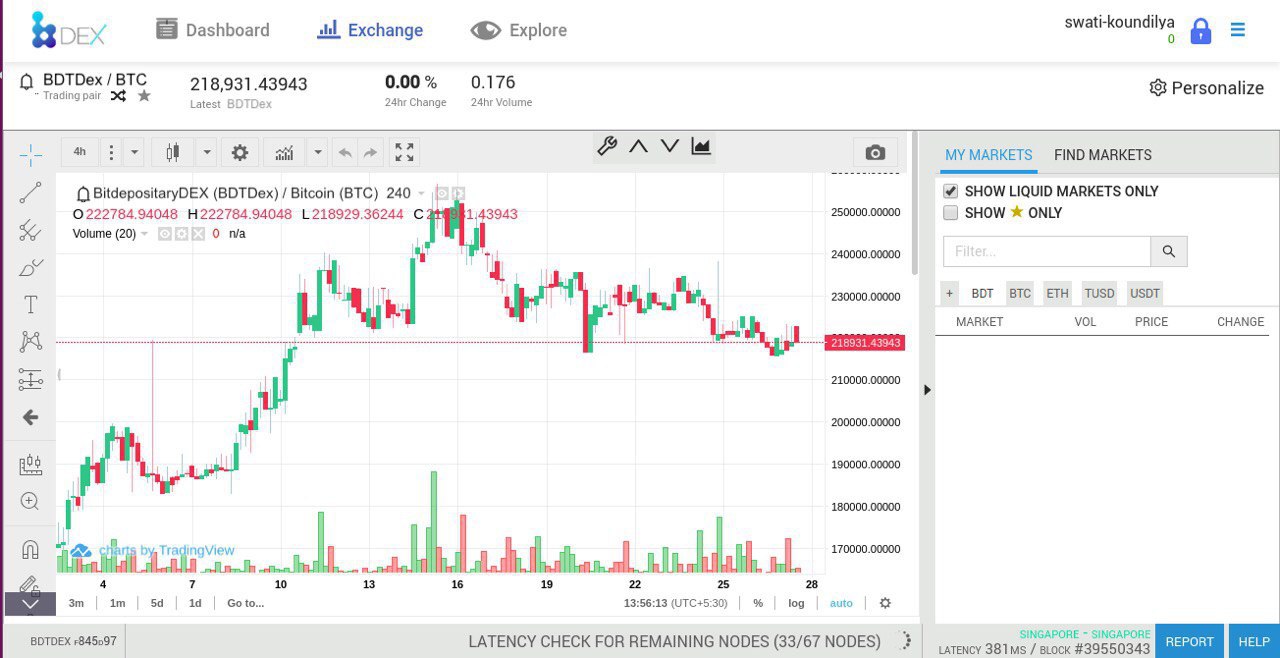Click the upward caret icon above chart
1280x658 pixels.
tap(638, 146)
